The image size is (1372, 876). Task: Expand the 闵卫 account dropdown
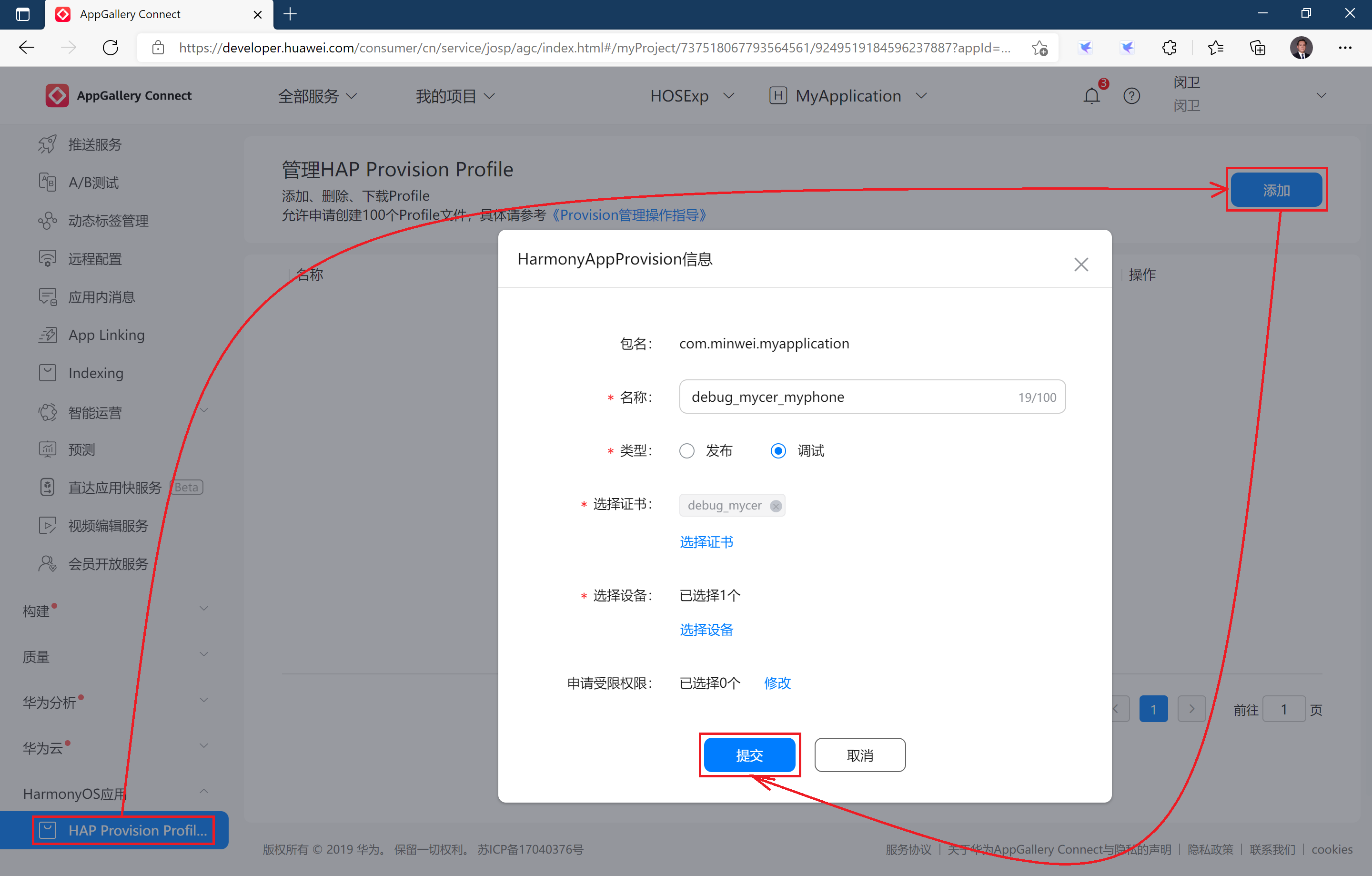(x=1322, y=95)
